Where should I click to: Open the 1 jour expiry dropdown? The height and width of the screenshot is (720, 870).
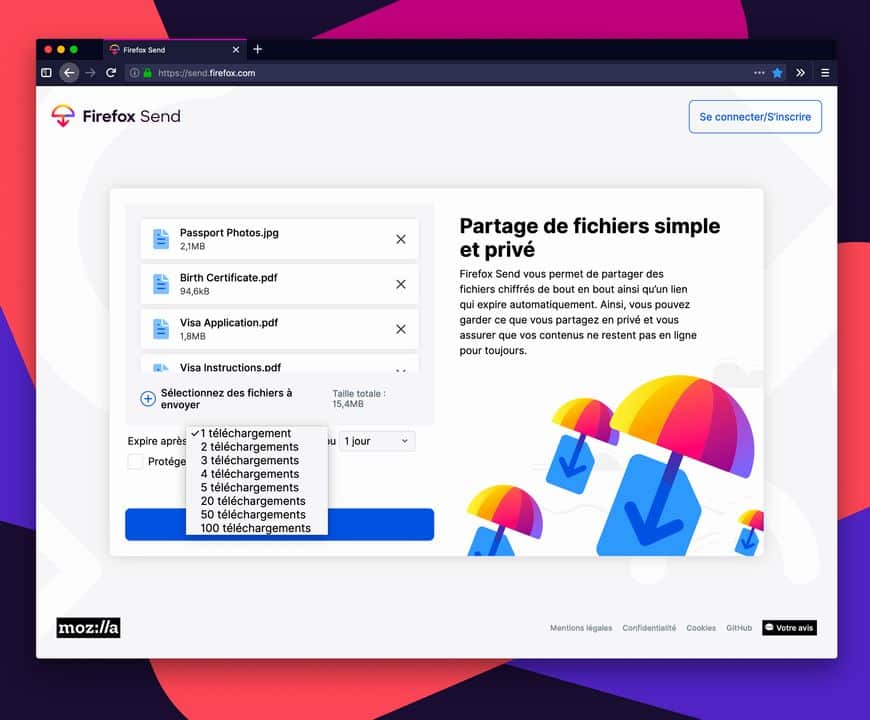point(377,441)
